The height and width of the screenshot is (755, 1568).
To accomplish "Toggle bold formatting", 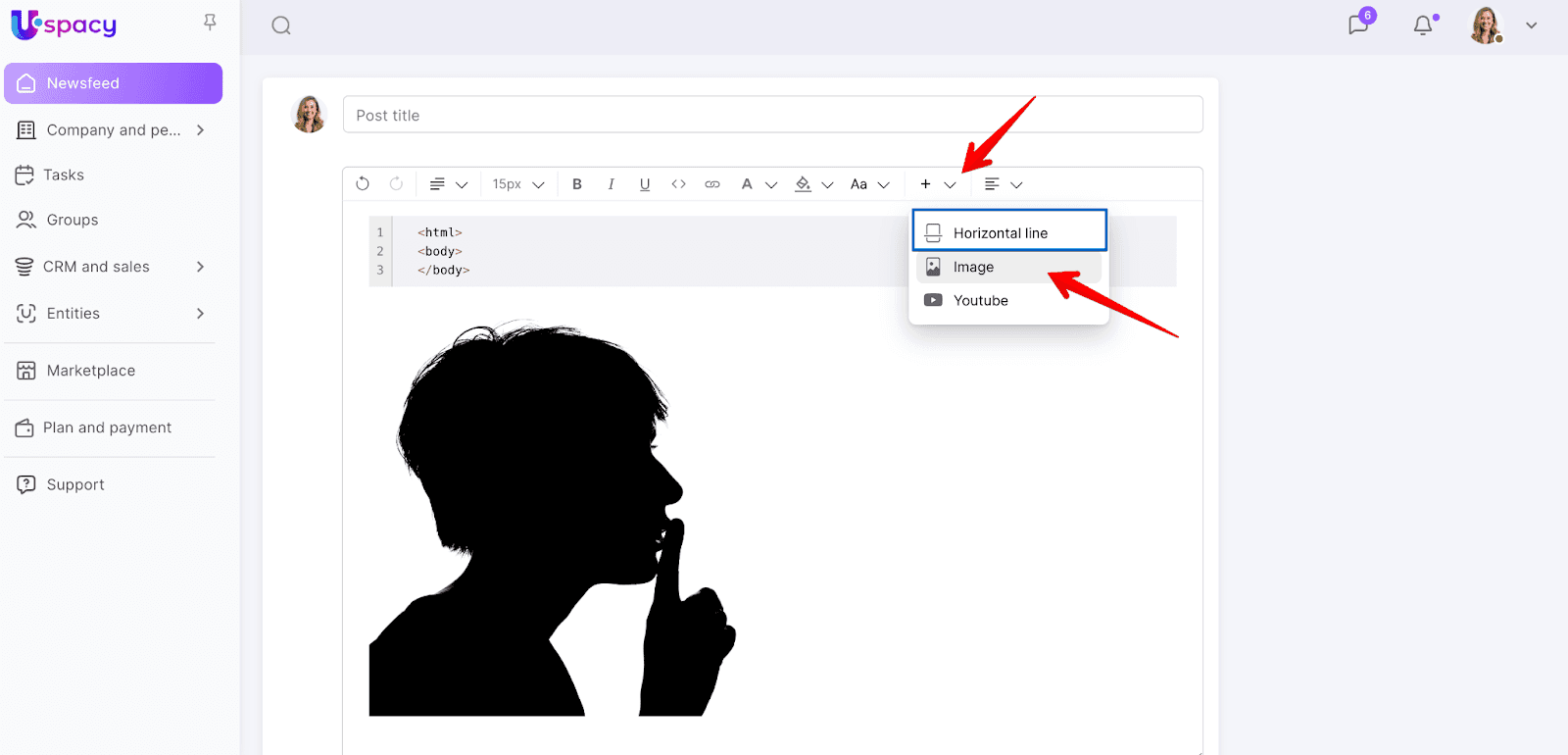I will 577,184.
